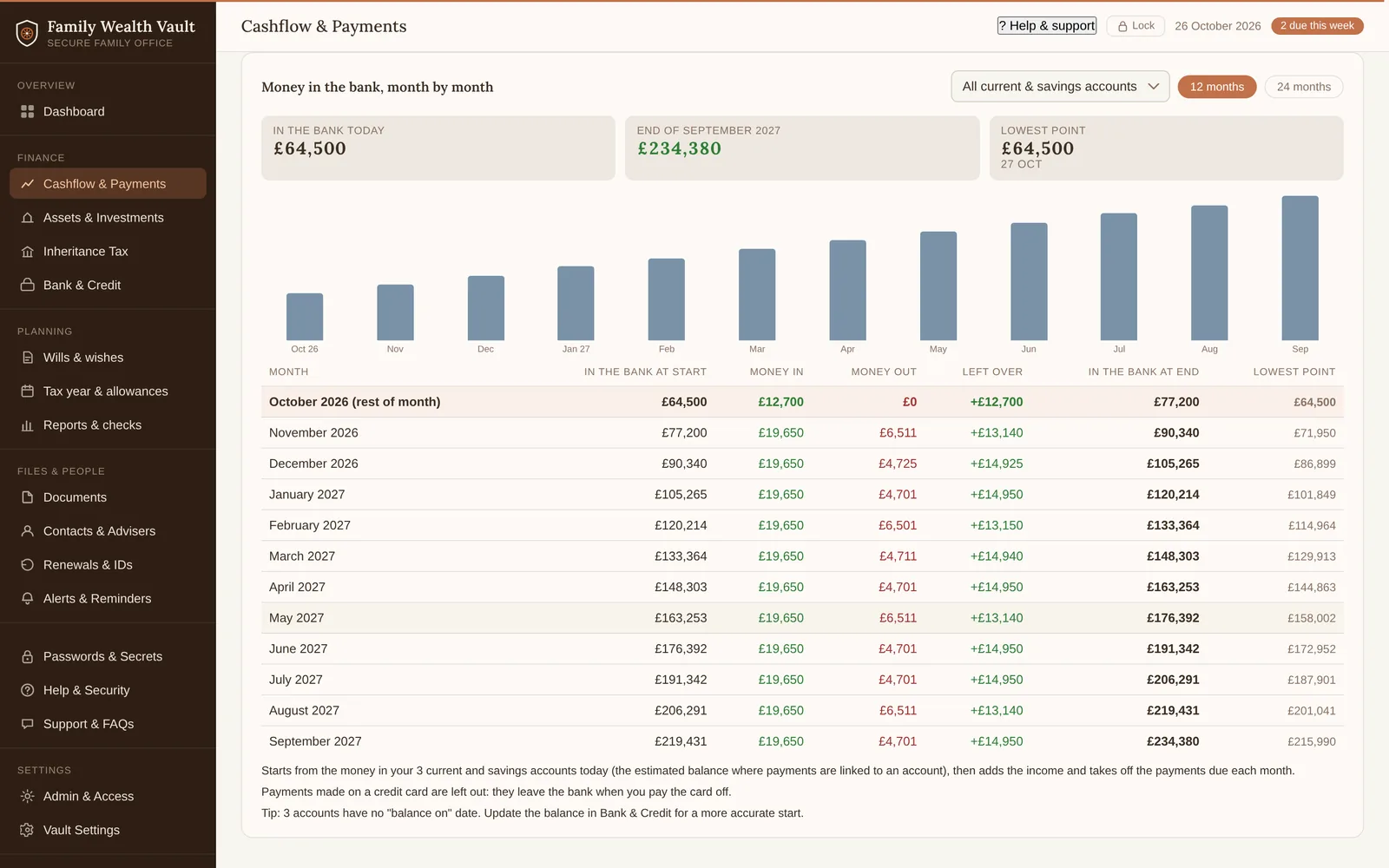Click the Assets & Investments icon

pyautogui.click(x=28, y=218)
